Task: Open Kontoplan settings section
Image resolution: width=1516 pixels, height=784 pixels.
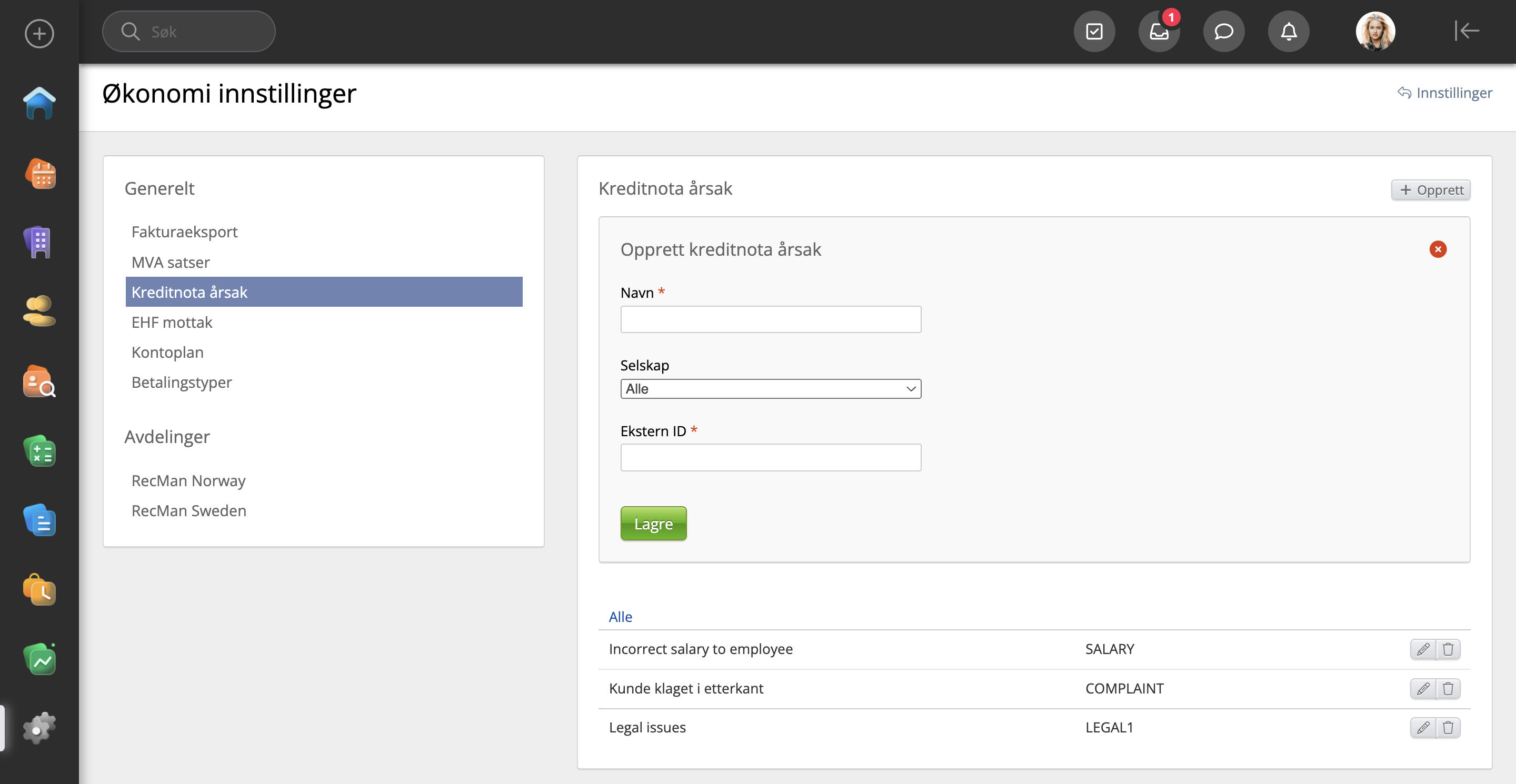Action: [168, 353]
